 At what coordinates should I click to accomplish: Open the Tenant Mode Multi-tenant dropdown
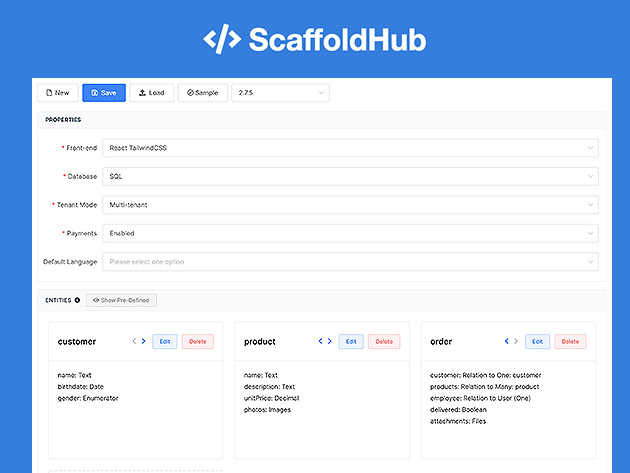pos(350,205)
